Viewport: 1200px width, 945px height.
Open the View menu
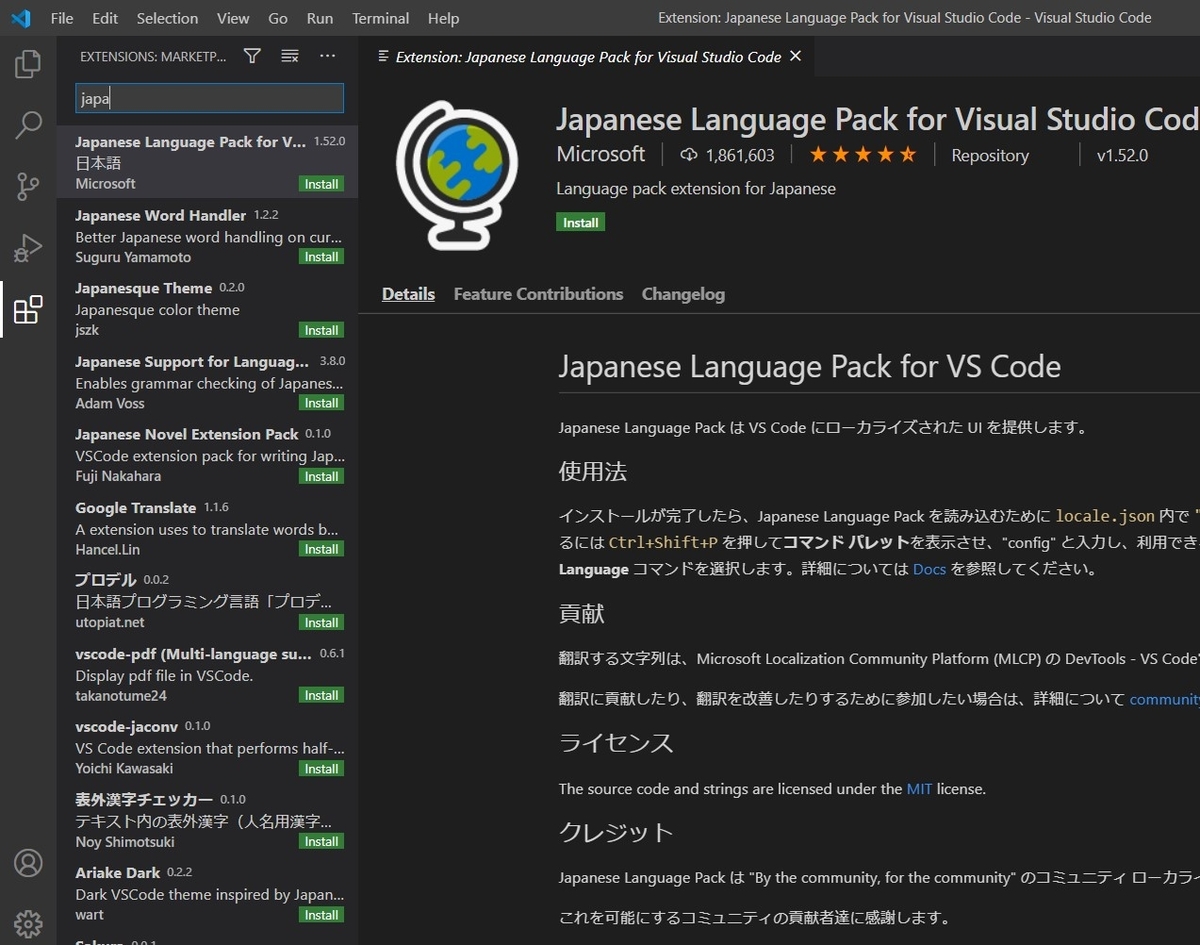(x=233, y=18)
